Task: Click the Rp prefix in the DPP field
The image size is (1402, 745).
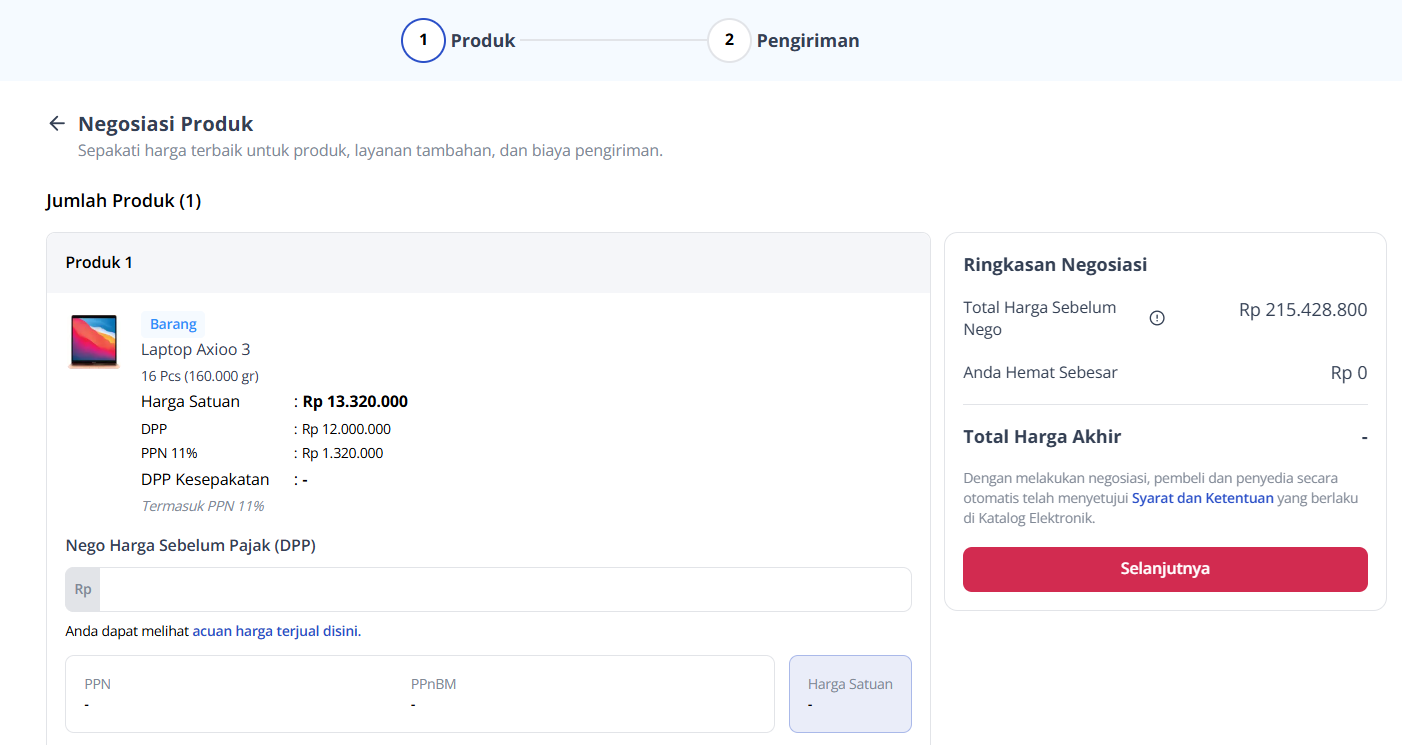Action: point(83,590)
